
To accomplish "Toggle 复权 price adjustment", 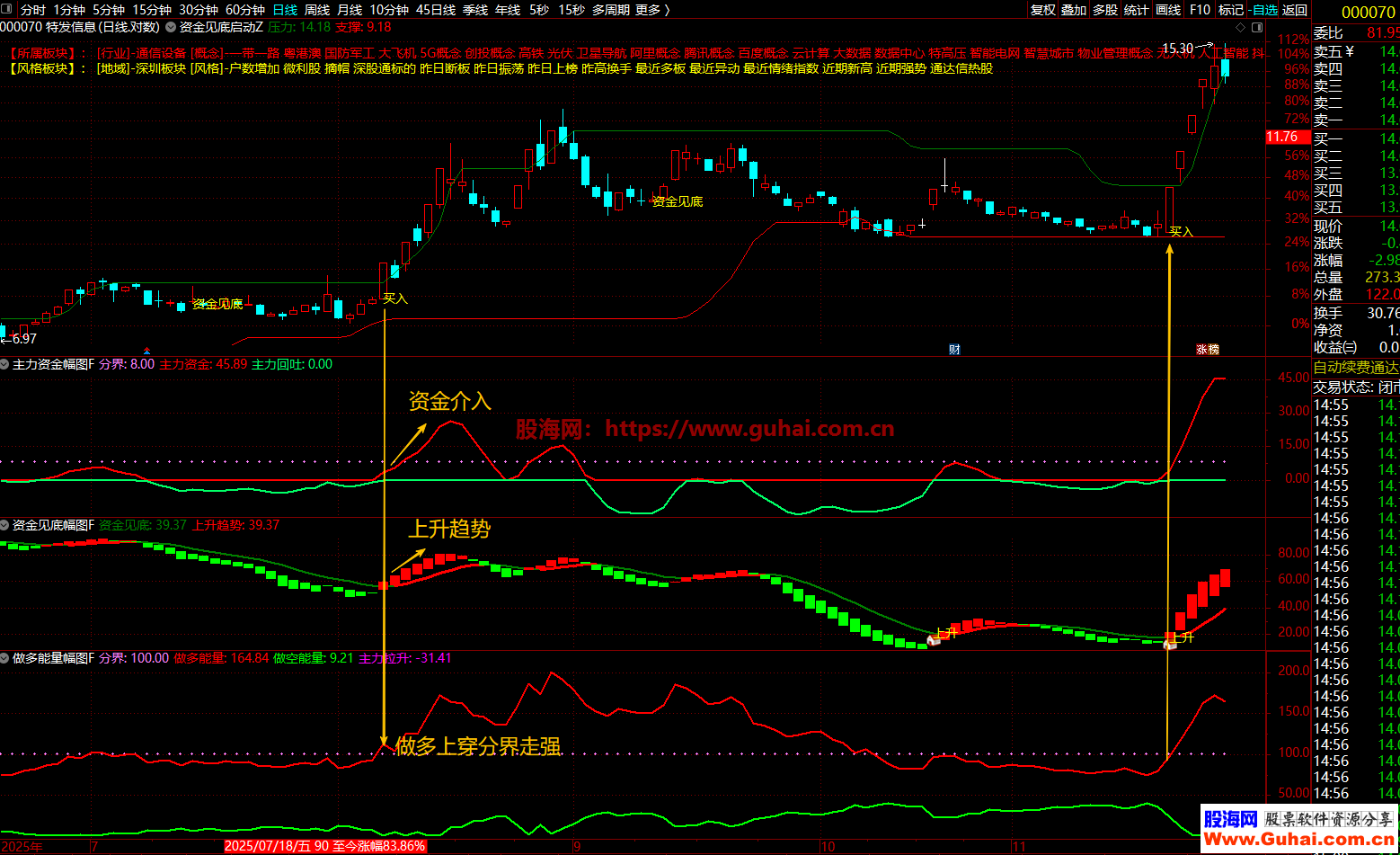I will [1042, 10].
